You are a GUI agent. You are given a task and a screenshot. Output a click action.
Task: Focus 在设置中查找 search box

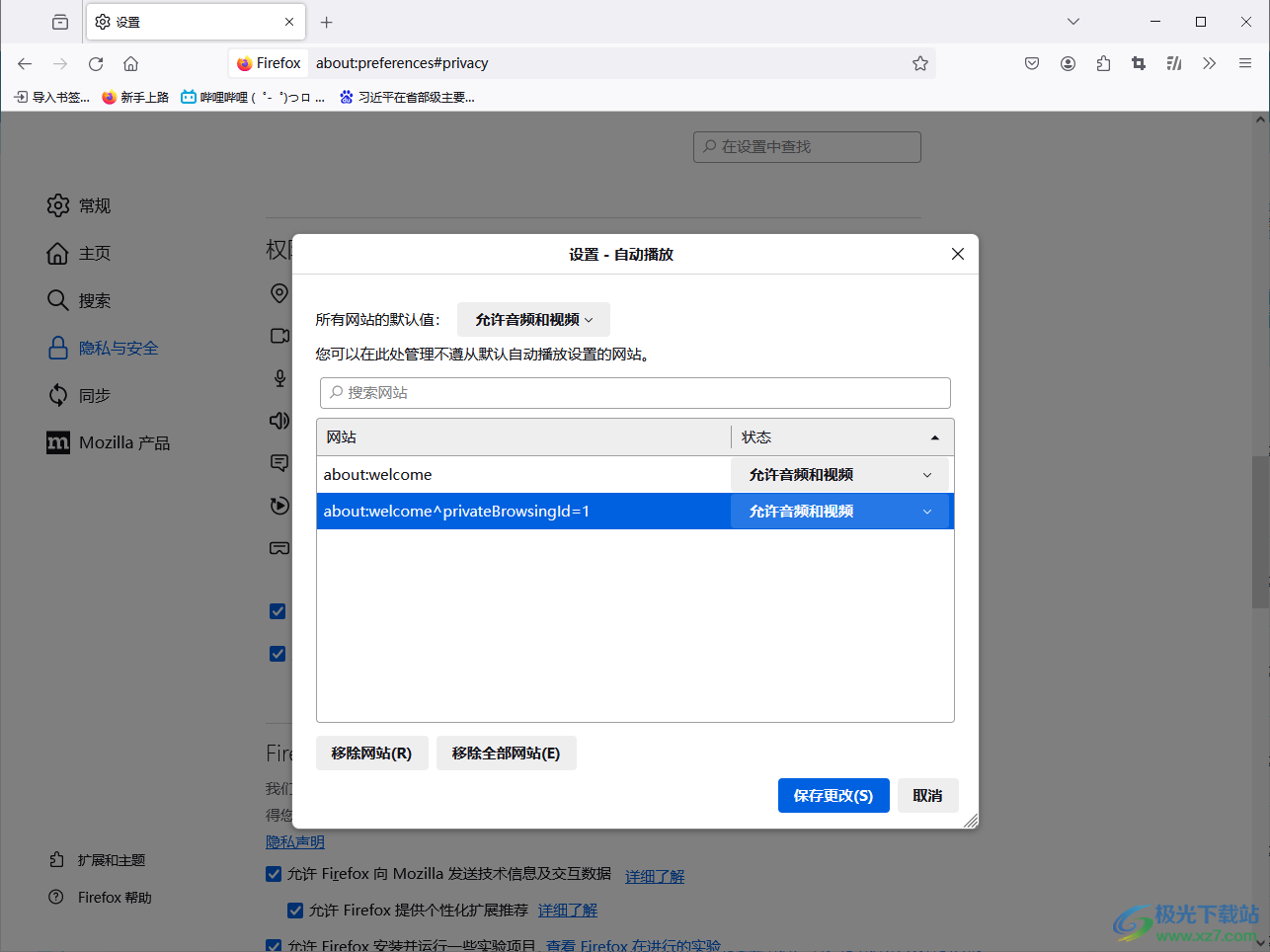(x=807, y=147)
